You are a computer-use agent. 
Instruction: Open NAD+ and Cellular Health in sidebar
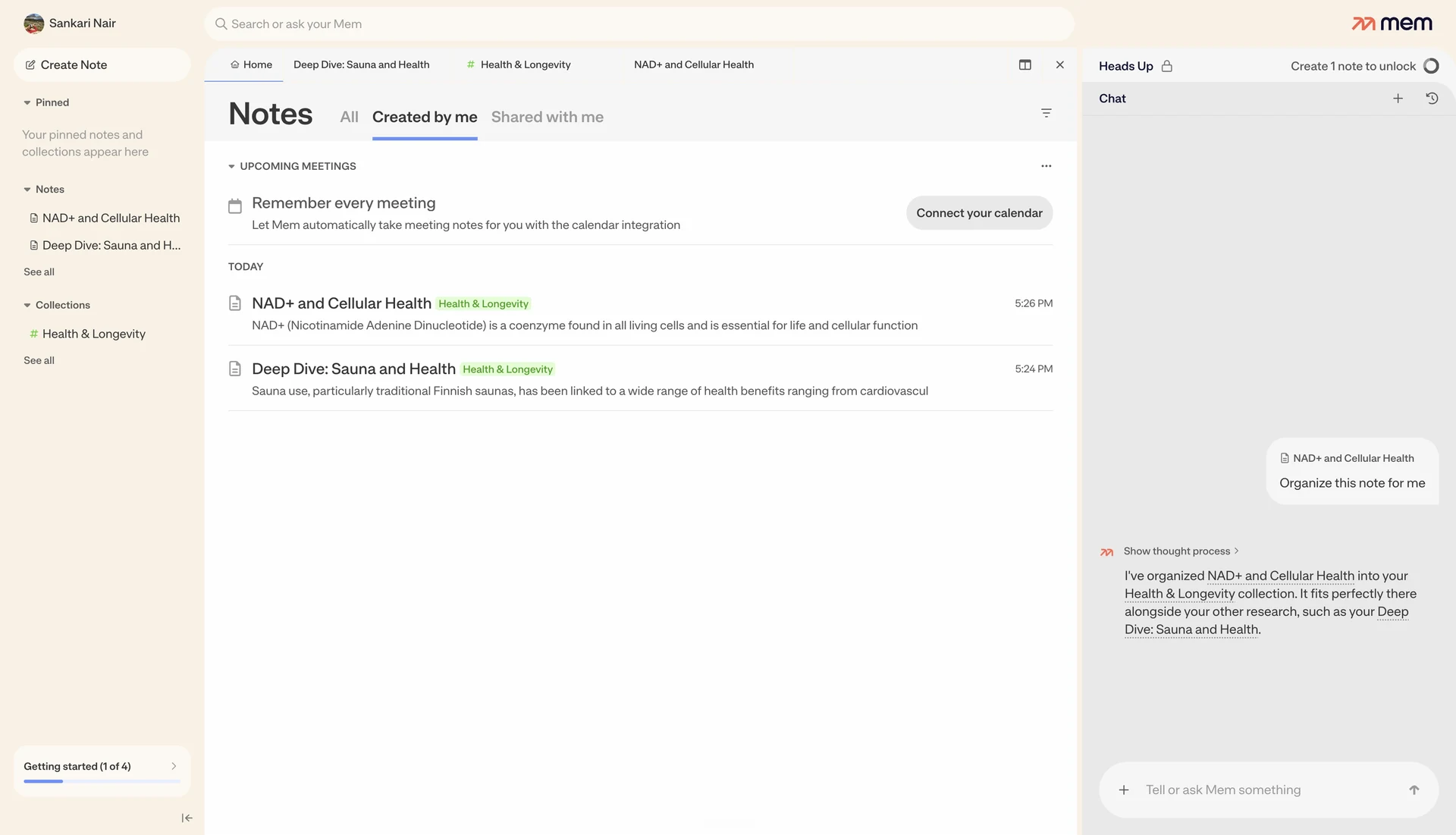(x=104, y=218)
